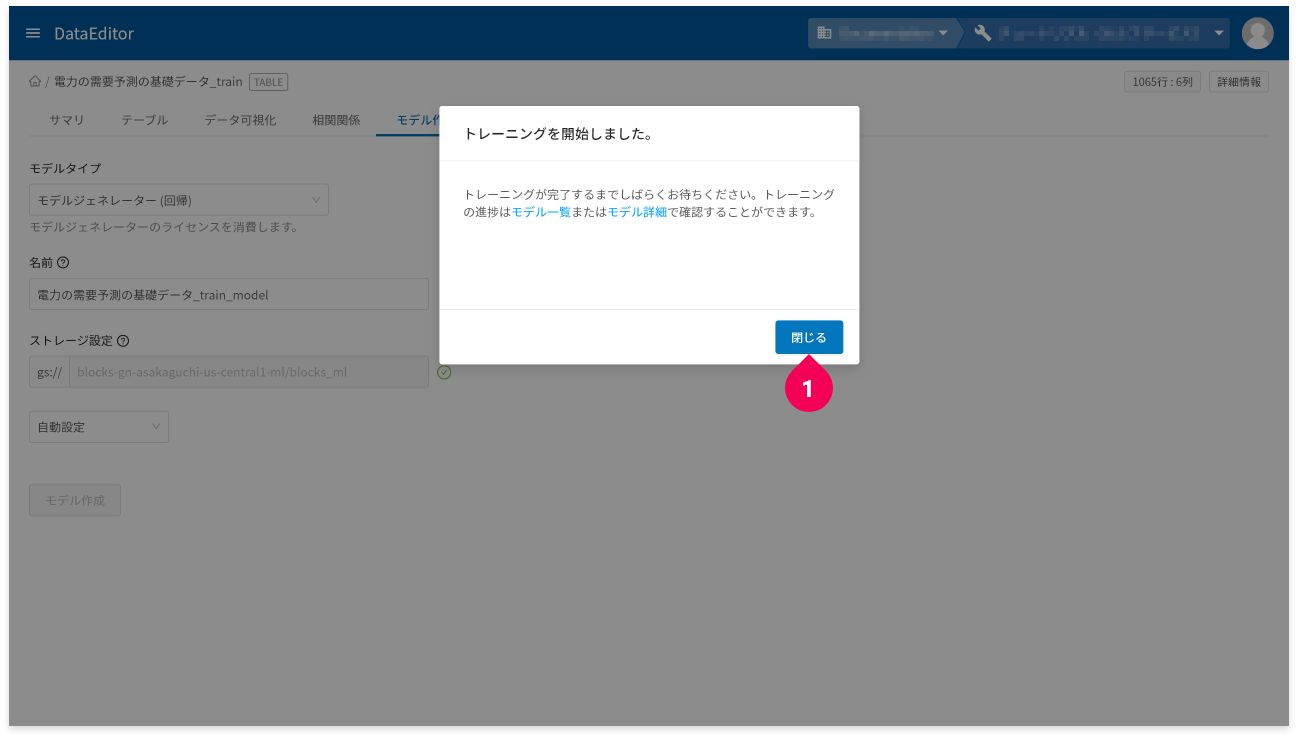Click the help icon next to ストレージ設定
Image resolution: width=1298 pixels, height=738 pixels.
pos(123,341)
